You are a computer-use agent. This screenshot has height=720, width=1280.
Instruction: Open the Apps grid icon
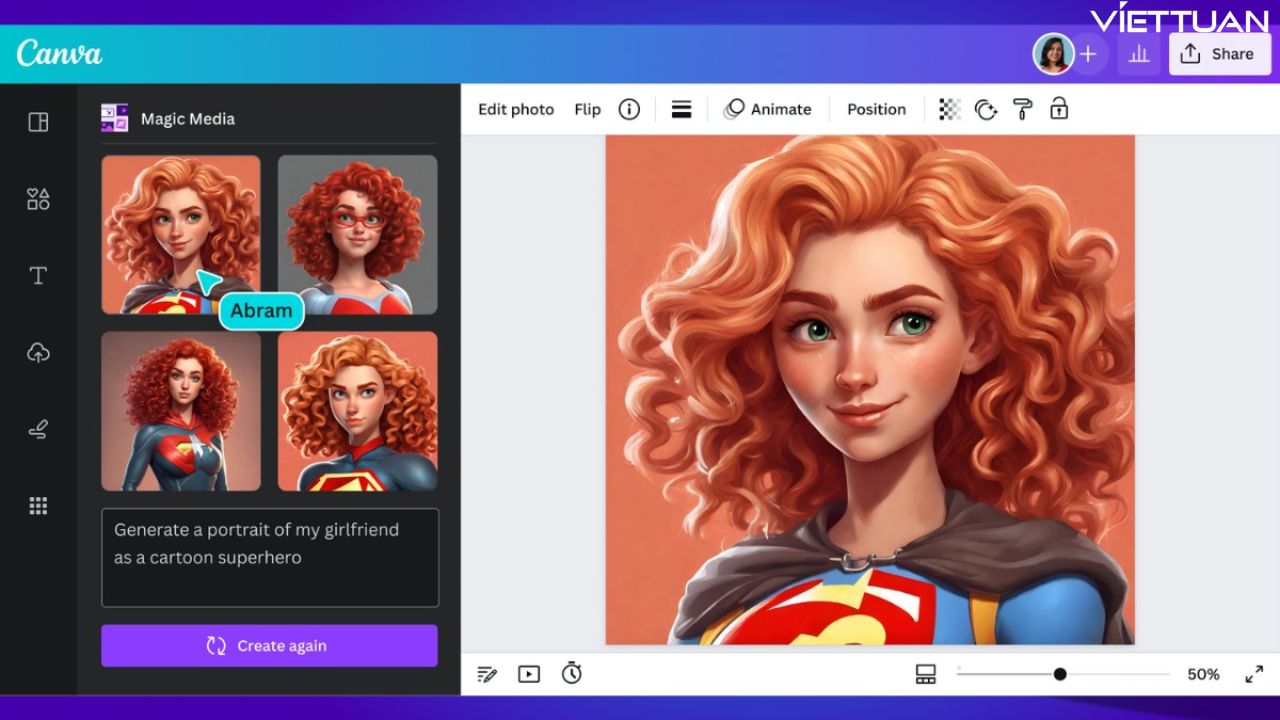click(38, 506)
